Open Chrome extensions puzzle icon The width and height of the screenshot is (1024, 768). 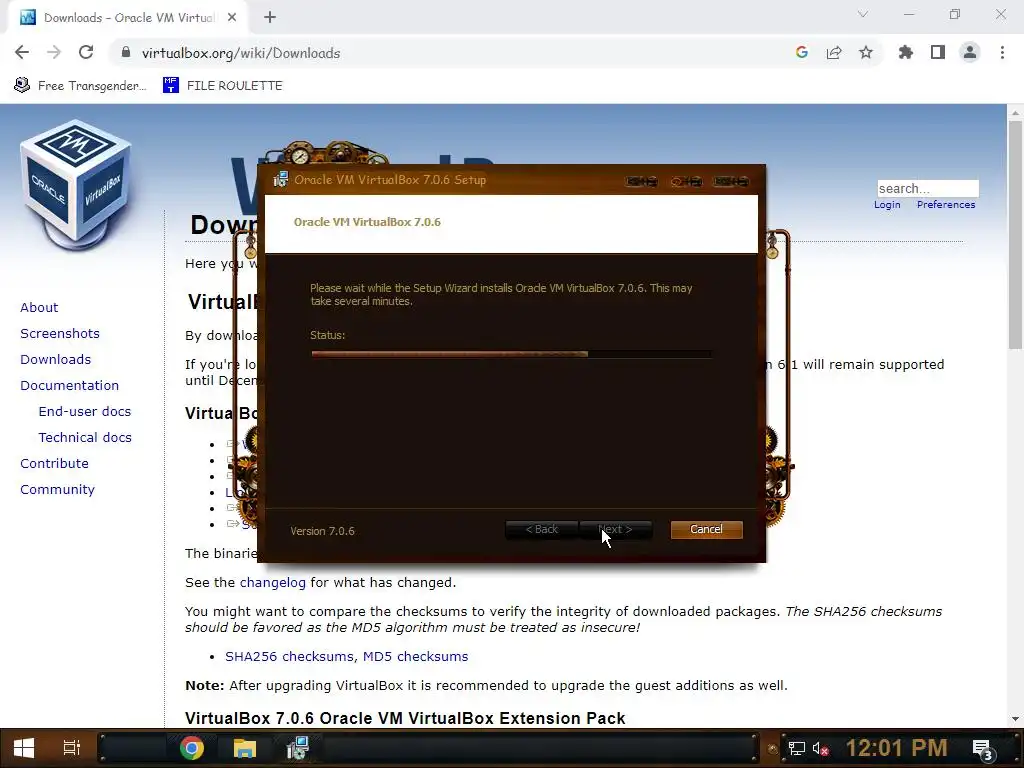tap(906, 53)
